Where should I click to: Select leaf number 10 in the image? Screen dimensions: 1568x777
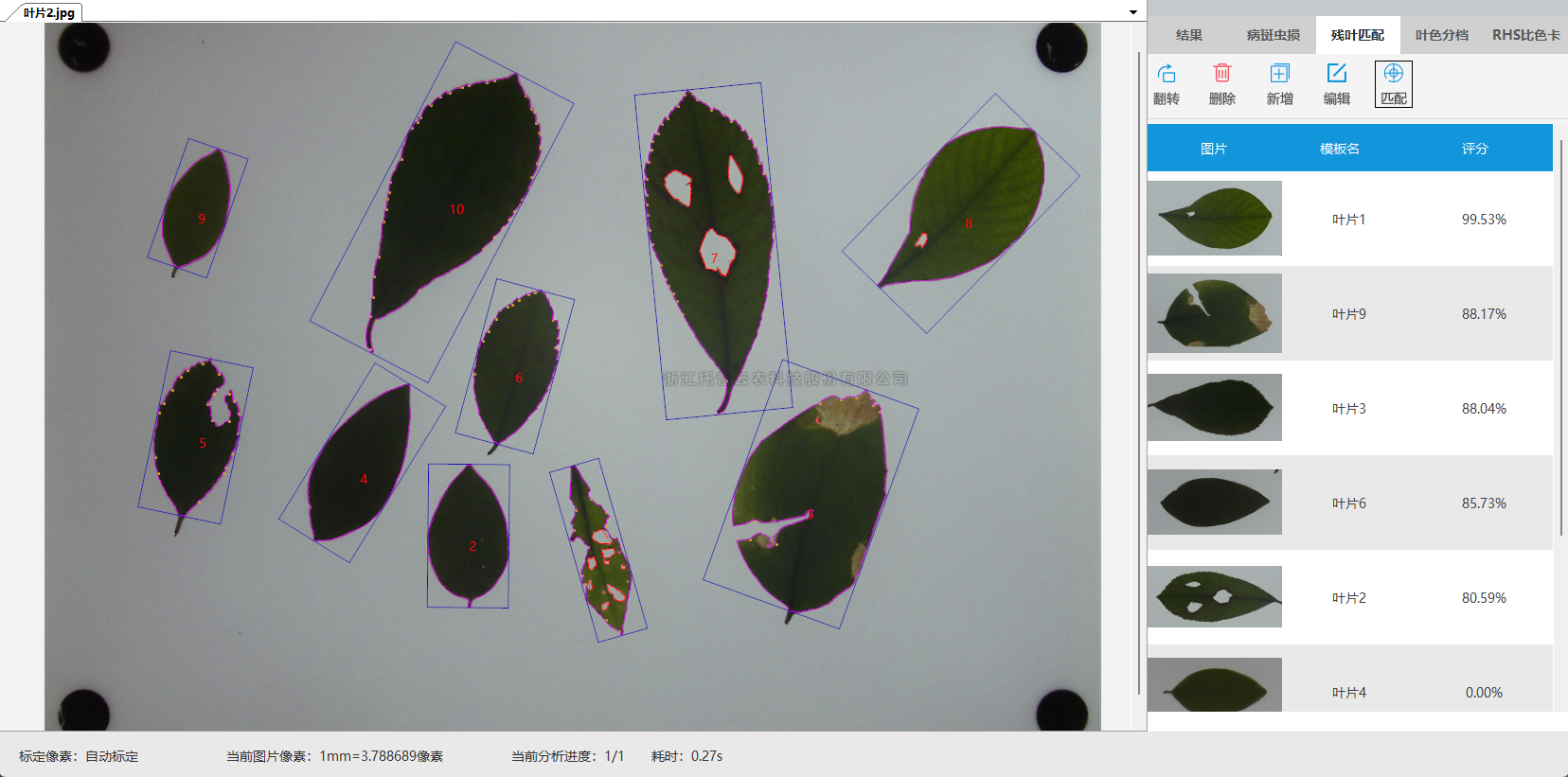tap(456, 209)
